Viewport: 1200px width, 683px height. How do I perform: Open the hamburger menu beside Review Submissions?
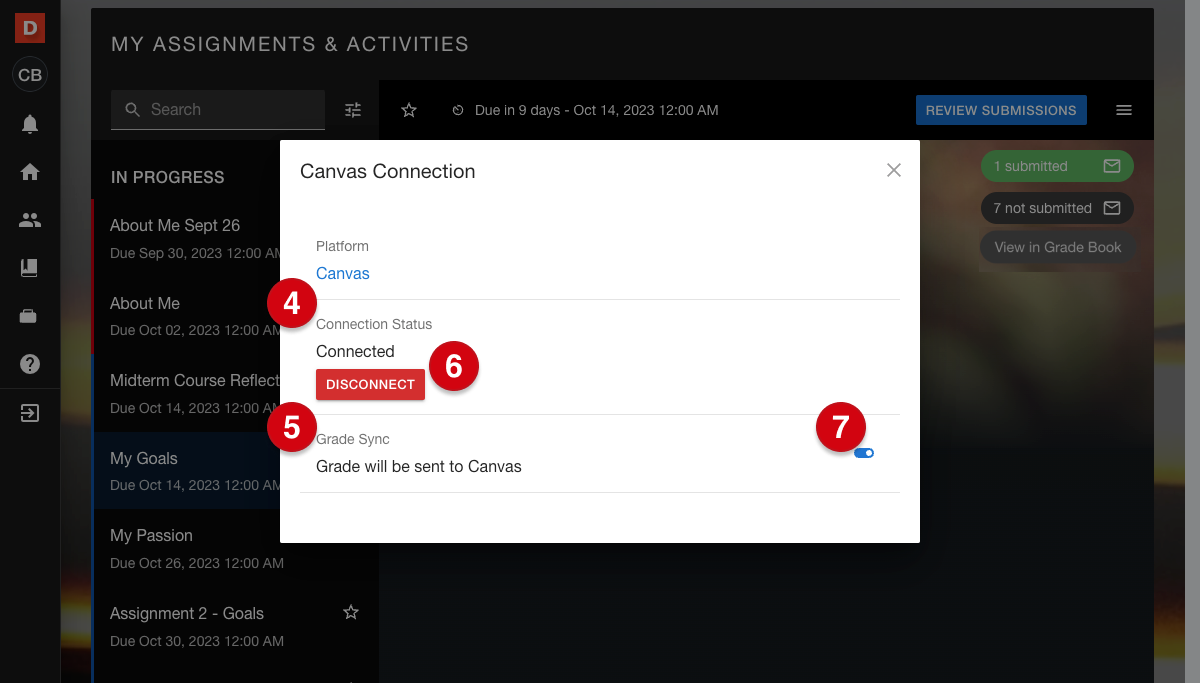(1124, 110)
